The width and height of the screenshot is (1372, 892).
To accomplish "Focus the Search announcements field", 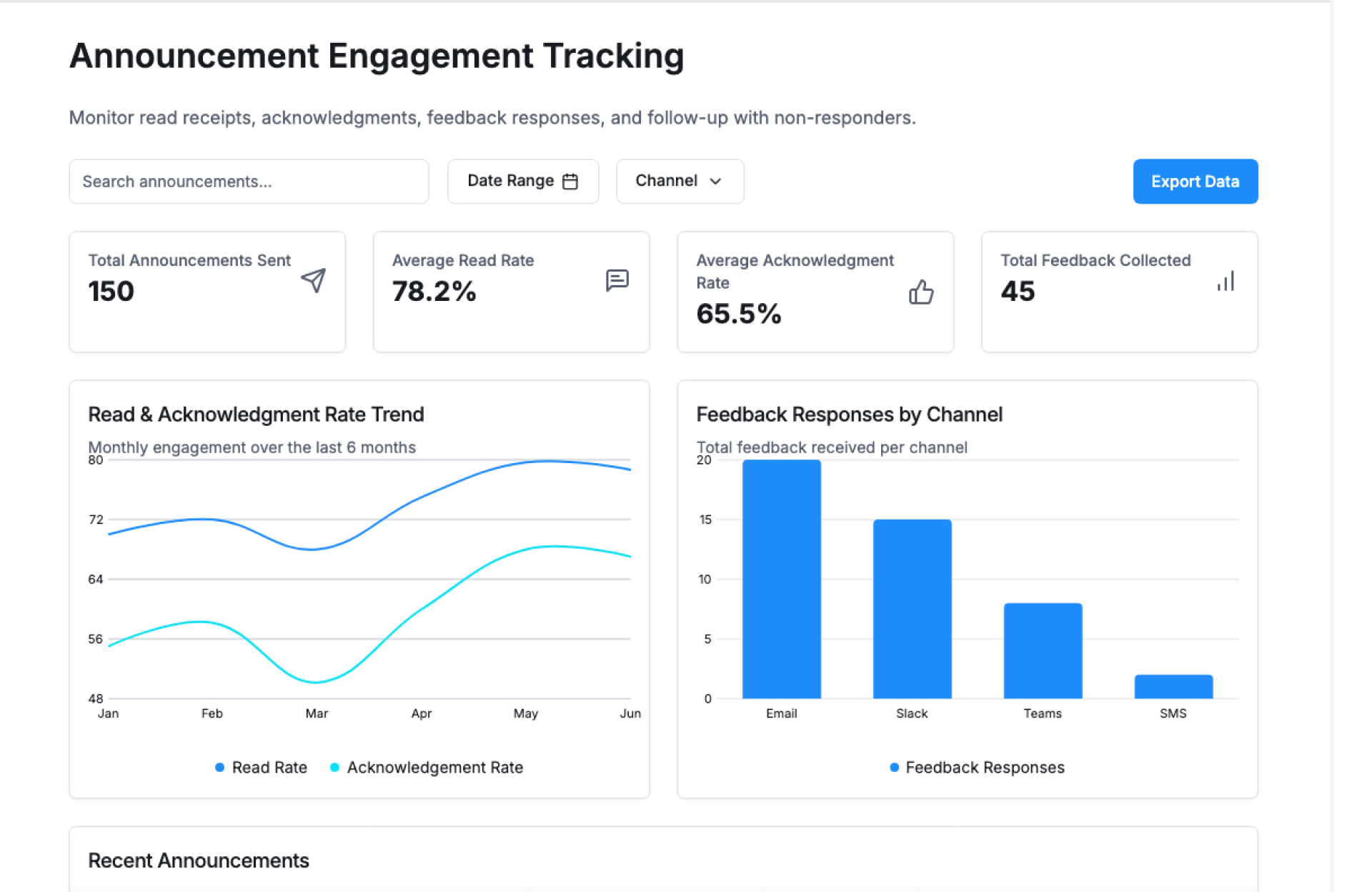I will tap(249, 182).
